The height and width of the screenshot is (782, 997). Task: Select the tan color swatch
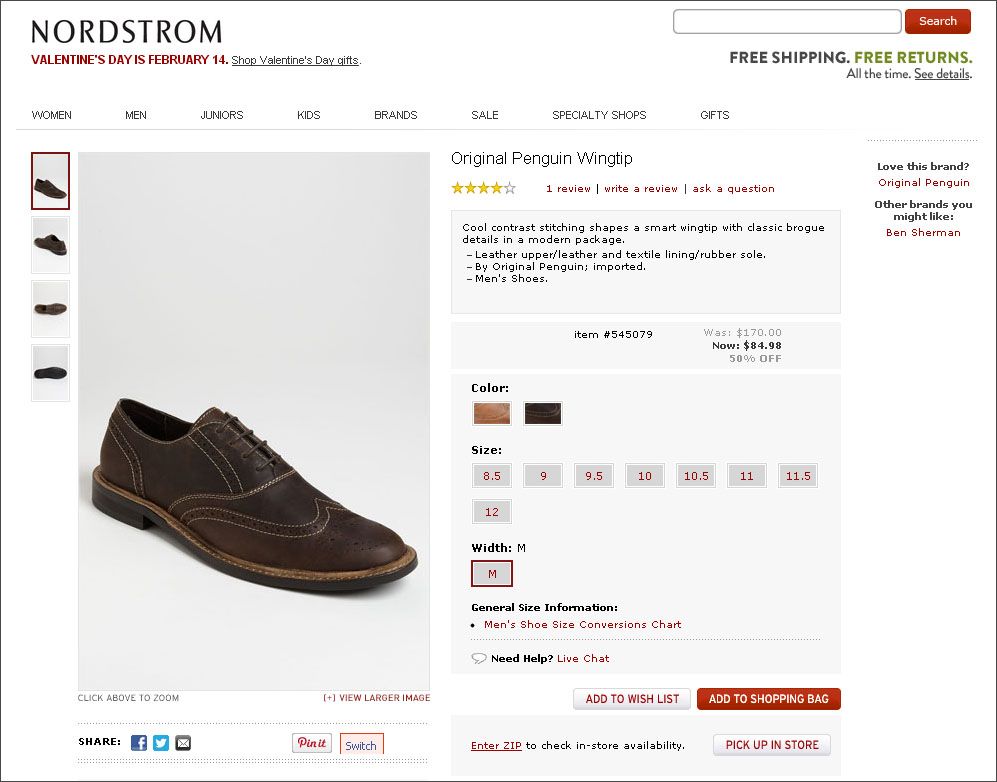point(492,413)
